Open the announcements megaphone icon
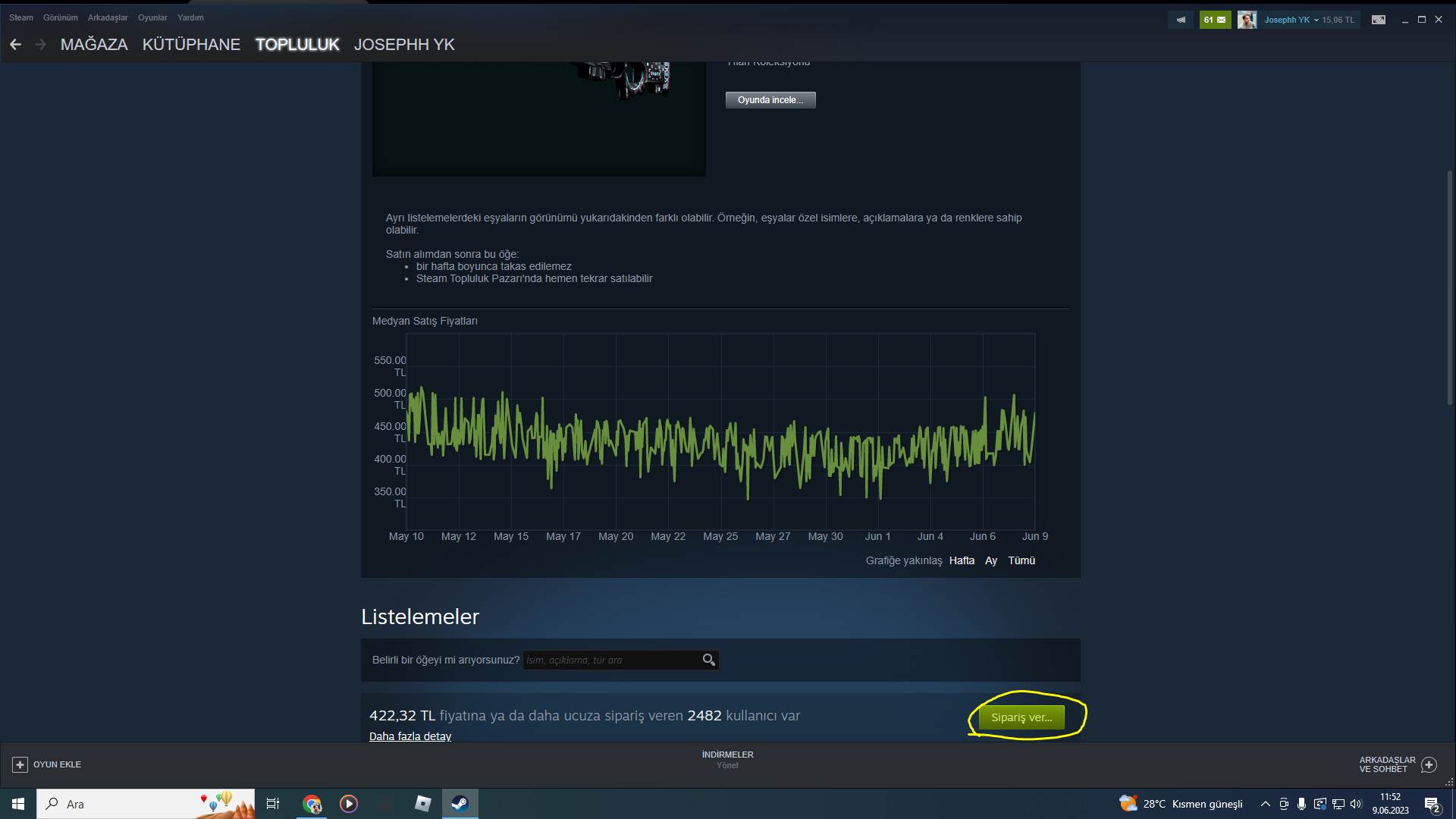1456x819 pixels. pyautogui.click(x=1181, y=20)
